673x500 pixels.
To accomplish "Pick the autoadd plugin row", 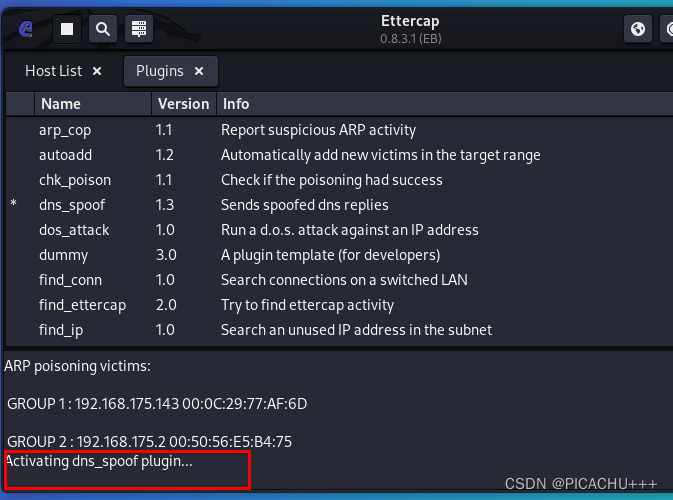I will [65, 155].
